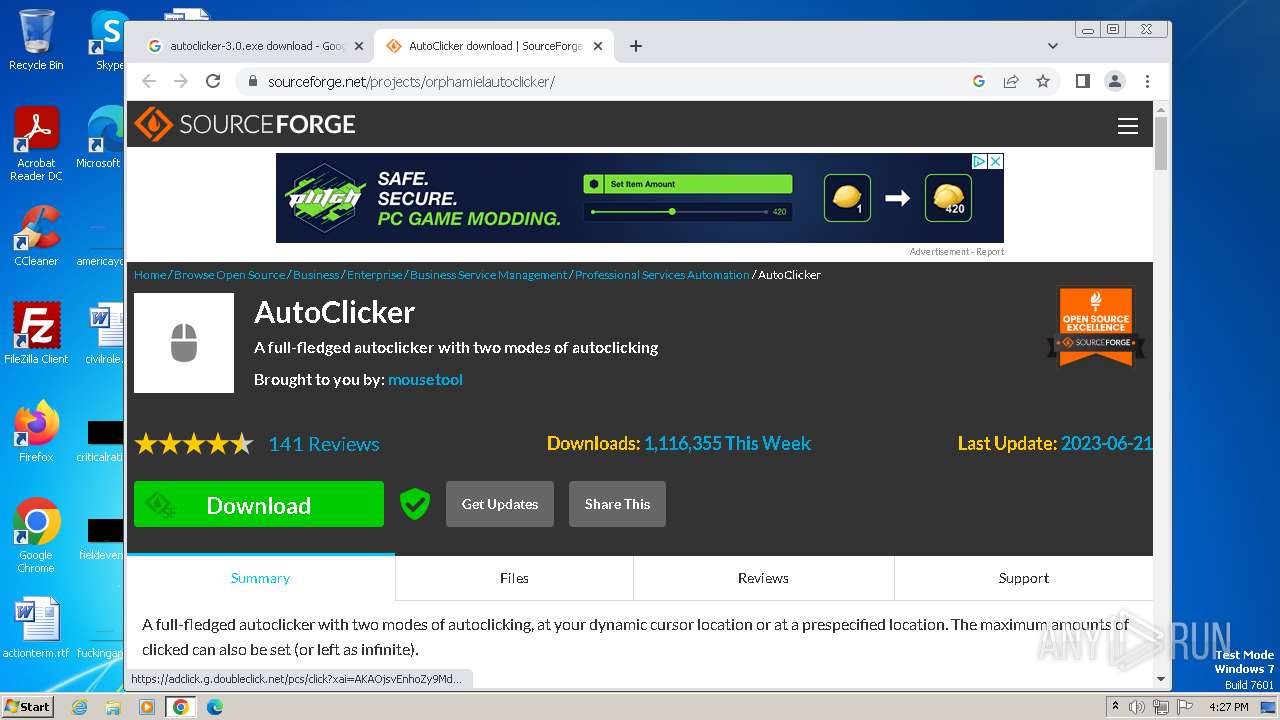Click Browse Open Source breadcrumb

(230, 275)
